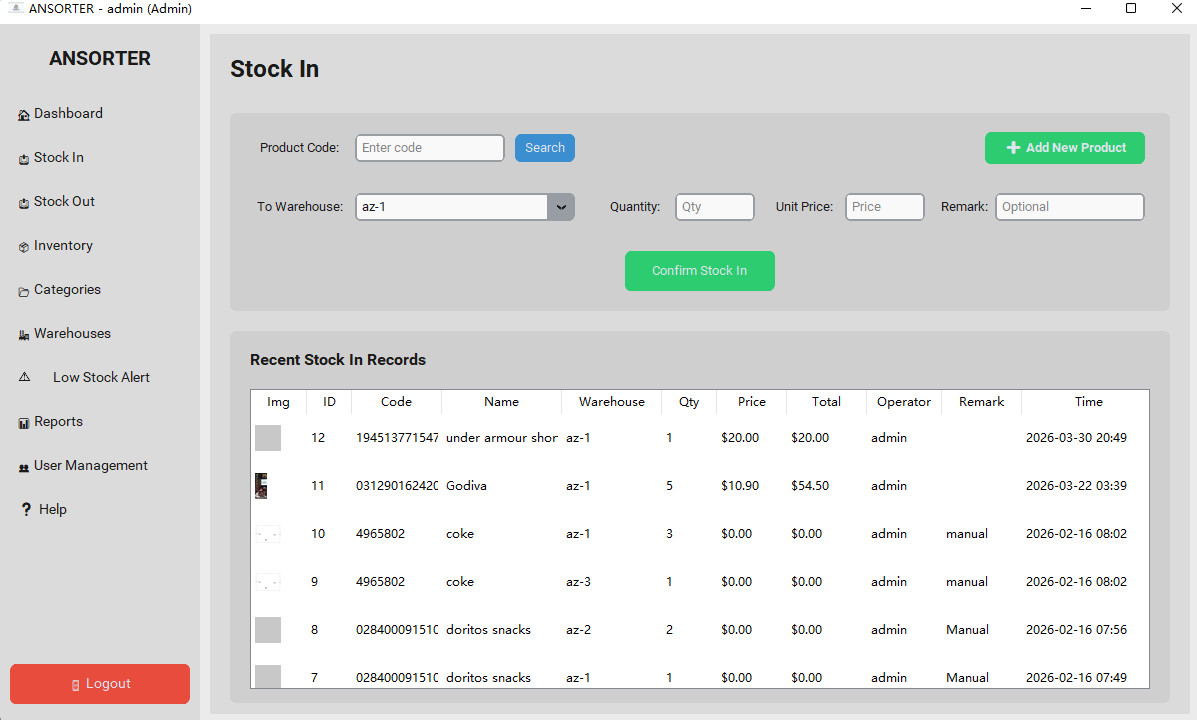This screenshot has width=1197, height=720.
Task: Focus the Product Code input field
Action: [x=430, y=148]
